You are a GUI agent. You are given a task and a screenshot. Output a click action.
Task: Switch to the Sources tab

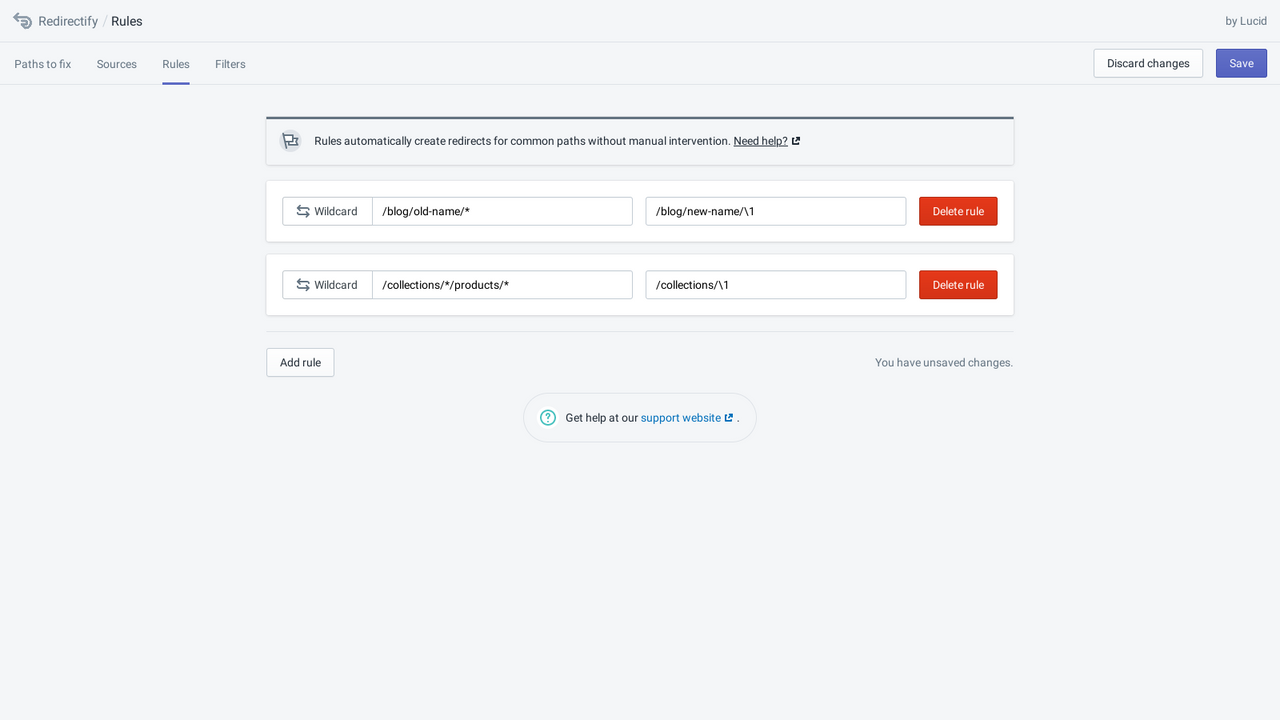tap(116, 63)
